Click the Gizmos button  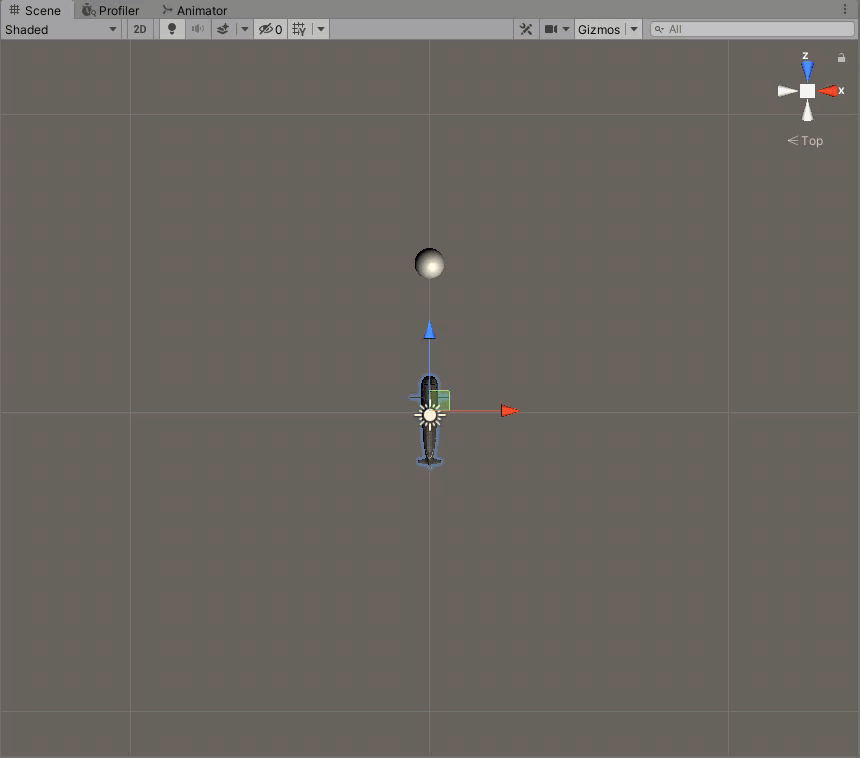click(x=599, y=29)
